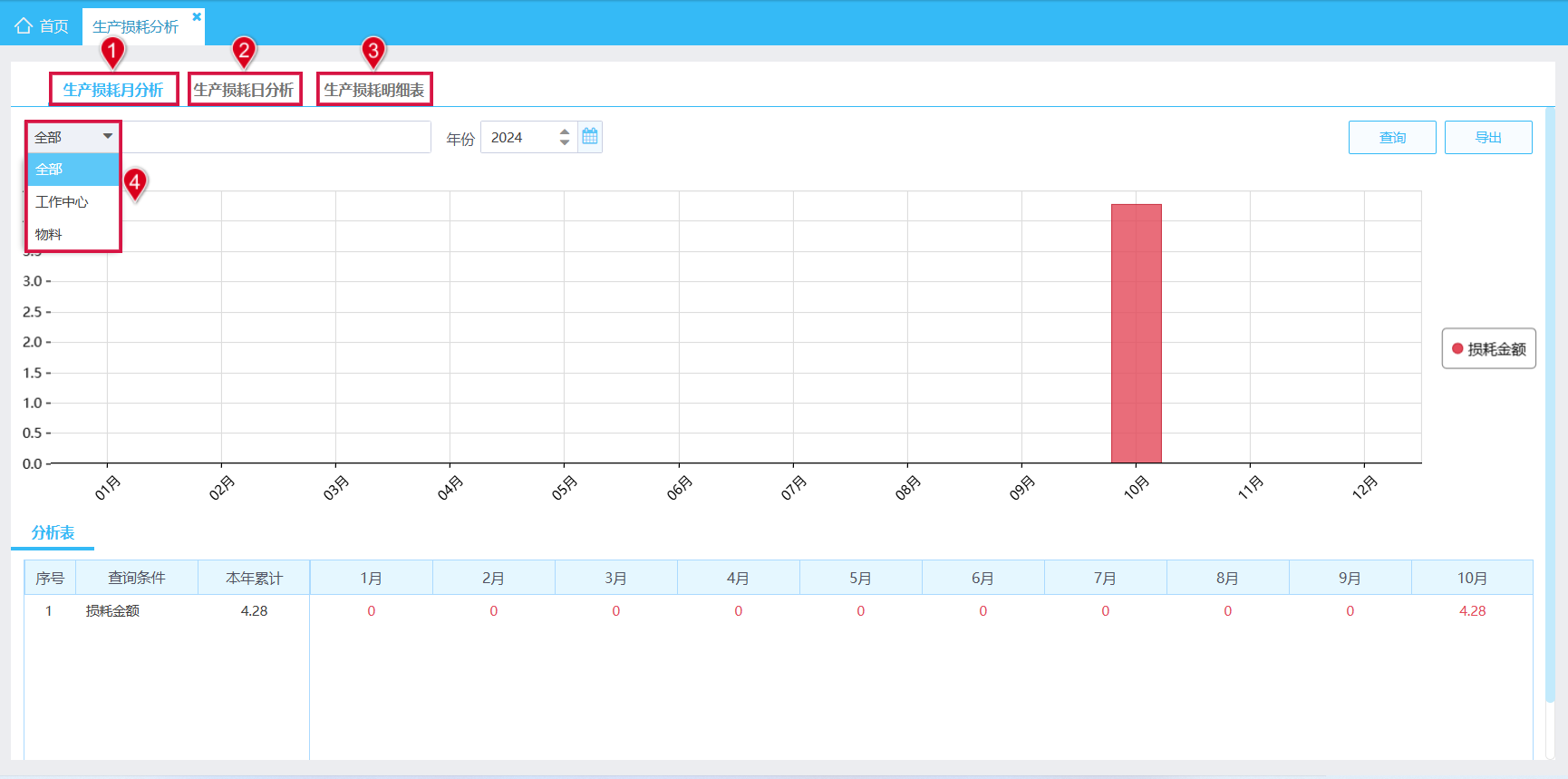This screenshot has height=779, width=1568.
Task: Click the 查询 button
Action: click(1392, 138)
